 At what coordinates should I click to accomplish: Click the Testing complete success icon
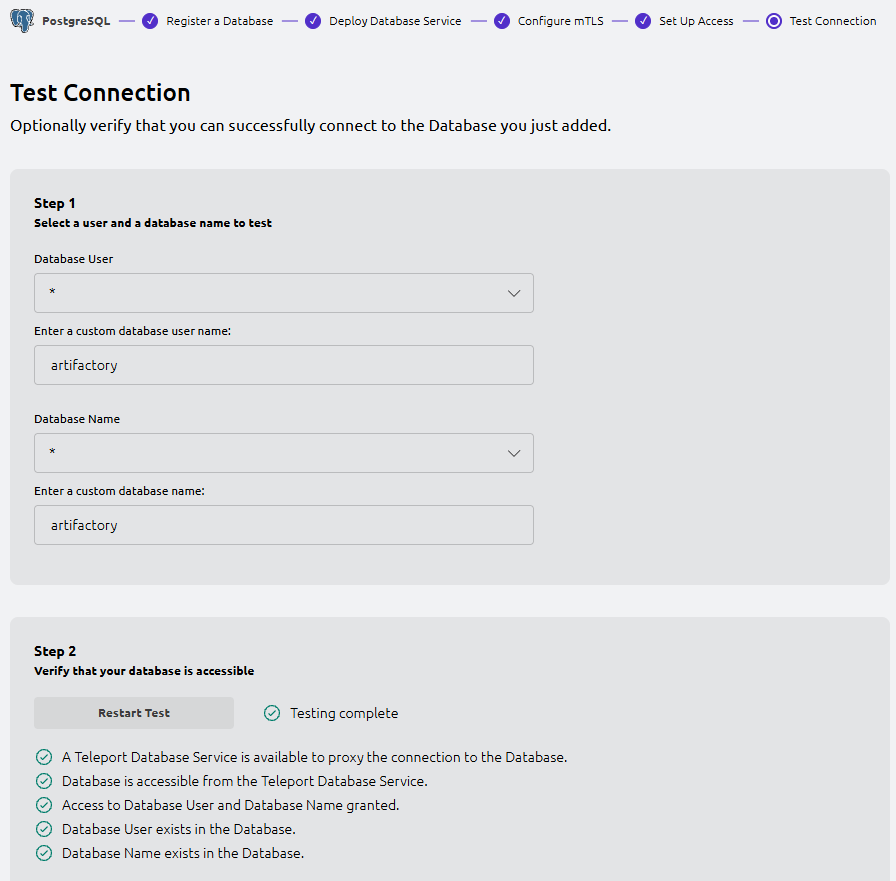click(272, 713)
